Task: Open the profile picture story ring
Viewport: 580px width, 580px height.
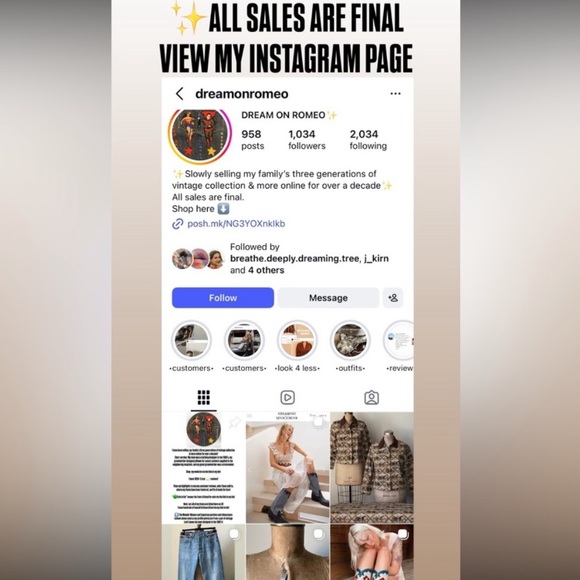Action: [200, 136]
